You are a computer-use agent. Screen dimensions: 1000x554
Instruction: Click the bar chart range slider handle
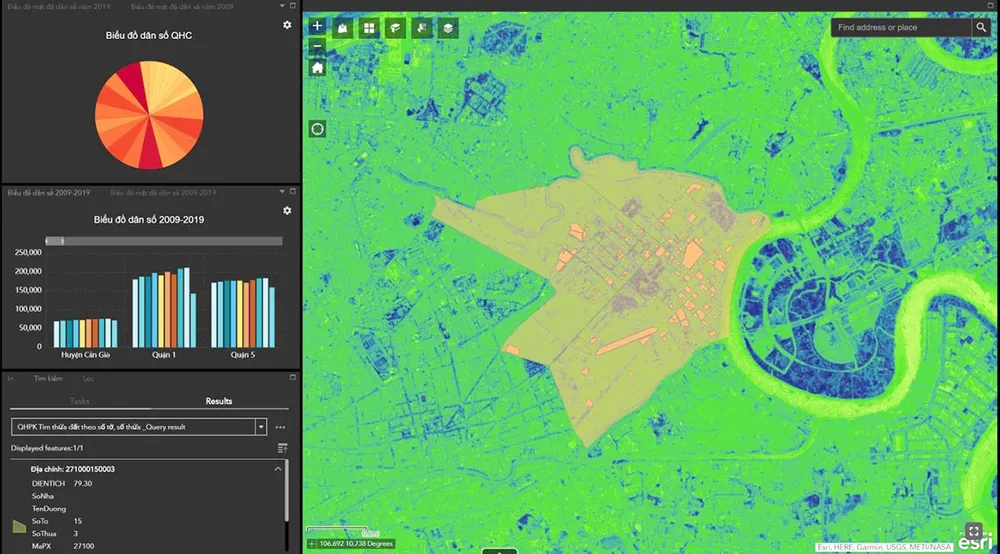click(59, 241)
